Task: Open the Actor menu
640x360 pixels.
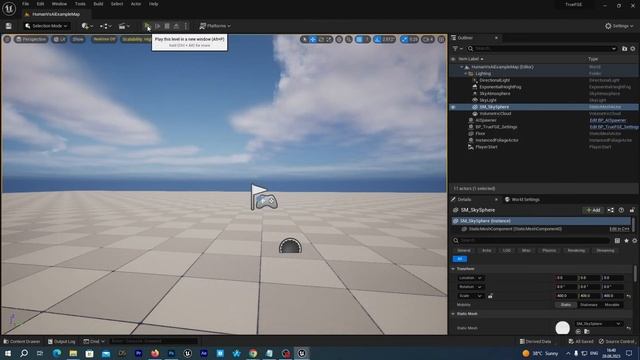Action: [136, 4]
